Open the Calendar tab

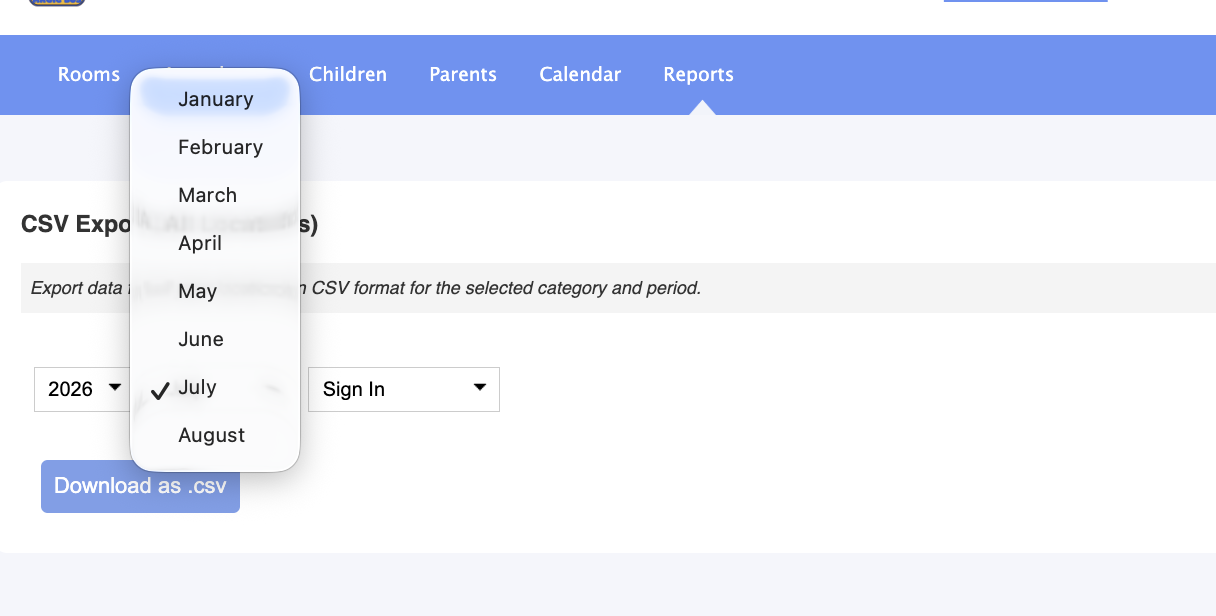(x=580, y=74)
